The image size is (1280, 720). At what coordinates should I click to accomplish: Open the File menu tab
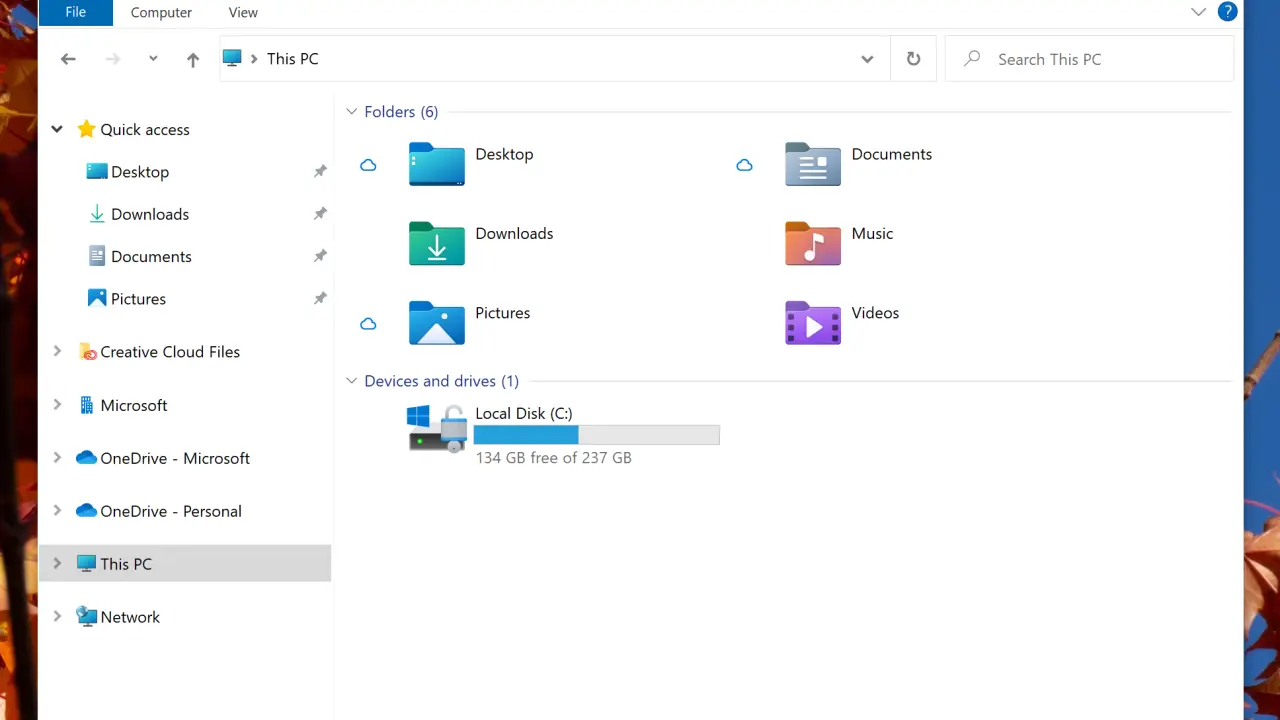pyautogui.click(x=75, y=12)
